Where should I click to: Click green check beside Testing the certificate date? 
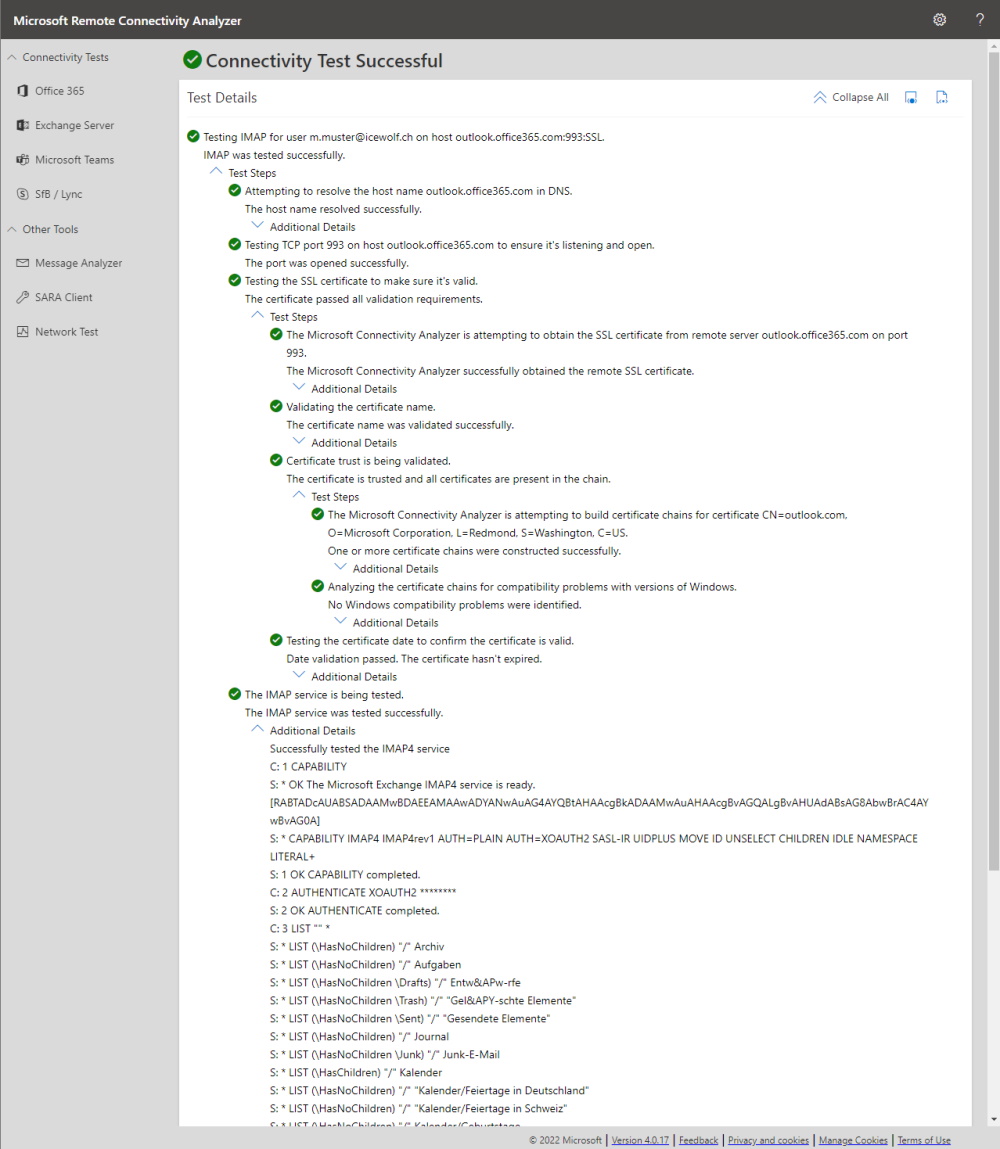tap(276, 640)
